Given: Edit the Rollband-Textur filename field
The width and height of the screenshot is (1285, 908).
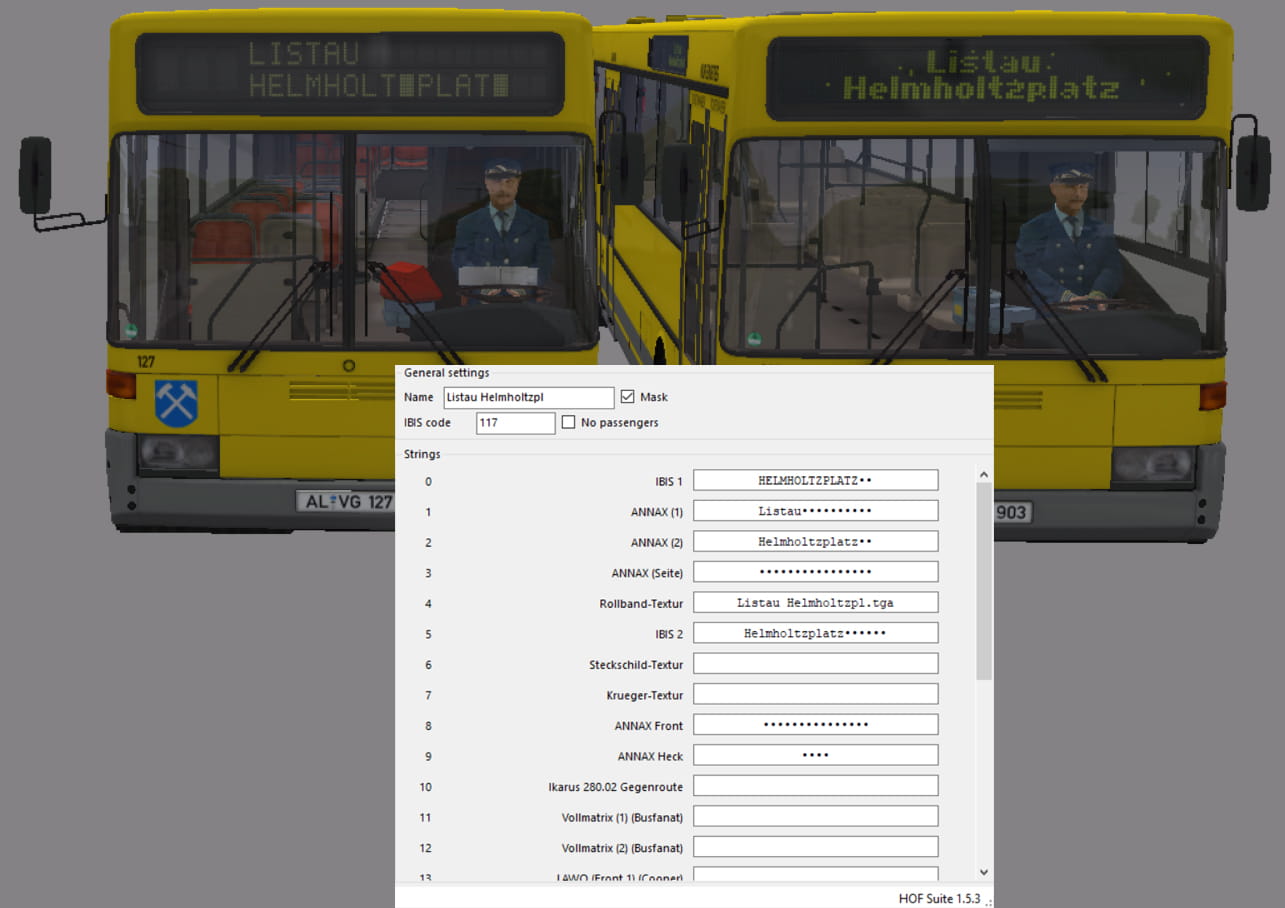Looking at the screenshot, I should (x=815, y=603).
